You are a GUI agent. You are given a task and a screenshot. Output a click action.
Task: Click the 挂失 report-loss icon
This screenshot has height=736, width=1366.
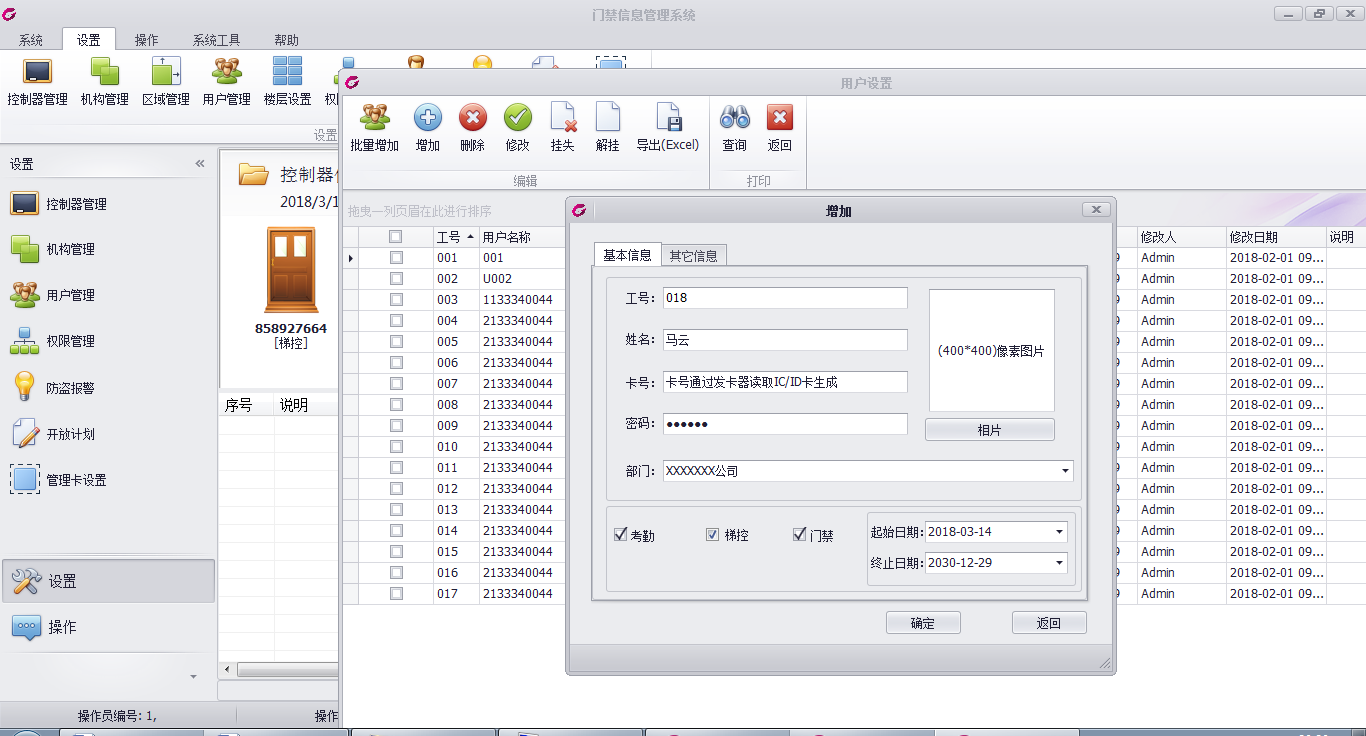coord(562,119)
